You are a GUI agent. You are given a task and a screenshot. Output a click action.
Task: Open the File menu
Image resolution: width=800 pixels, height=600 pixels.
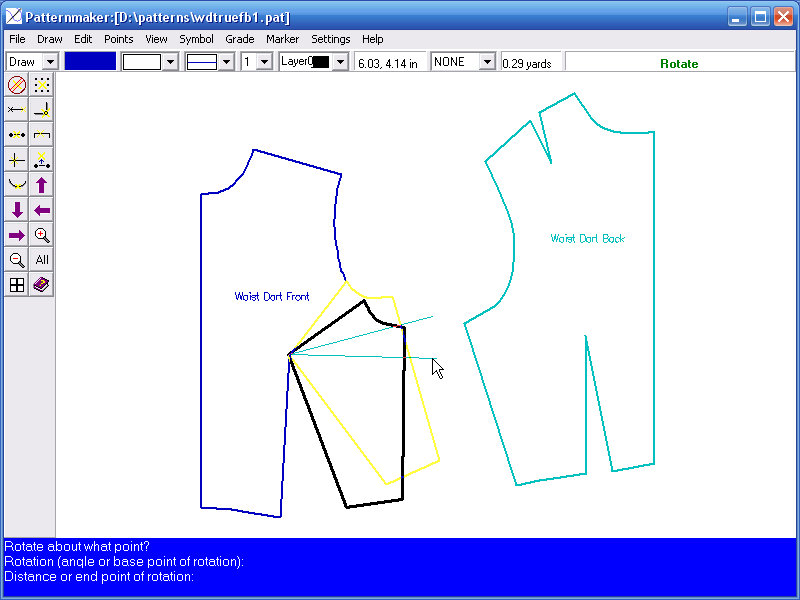(17, 39)
